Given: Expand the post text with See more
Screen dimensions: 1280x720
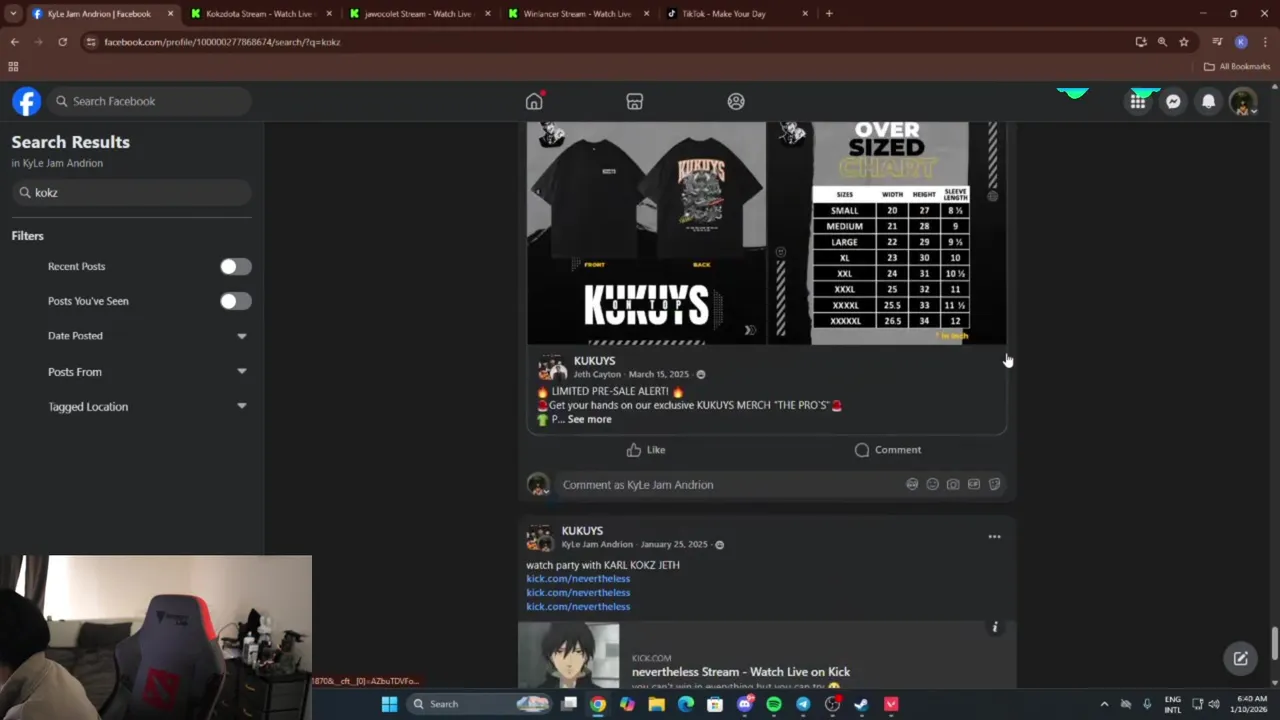Looking at the screenshot, I should (589, 419).
